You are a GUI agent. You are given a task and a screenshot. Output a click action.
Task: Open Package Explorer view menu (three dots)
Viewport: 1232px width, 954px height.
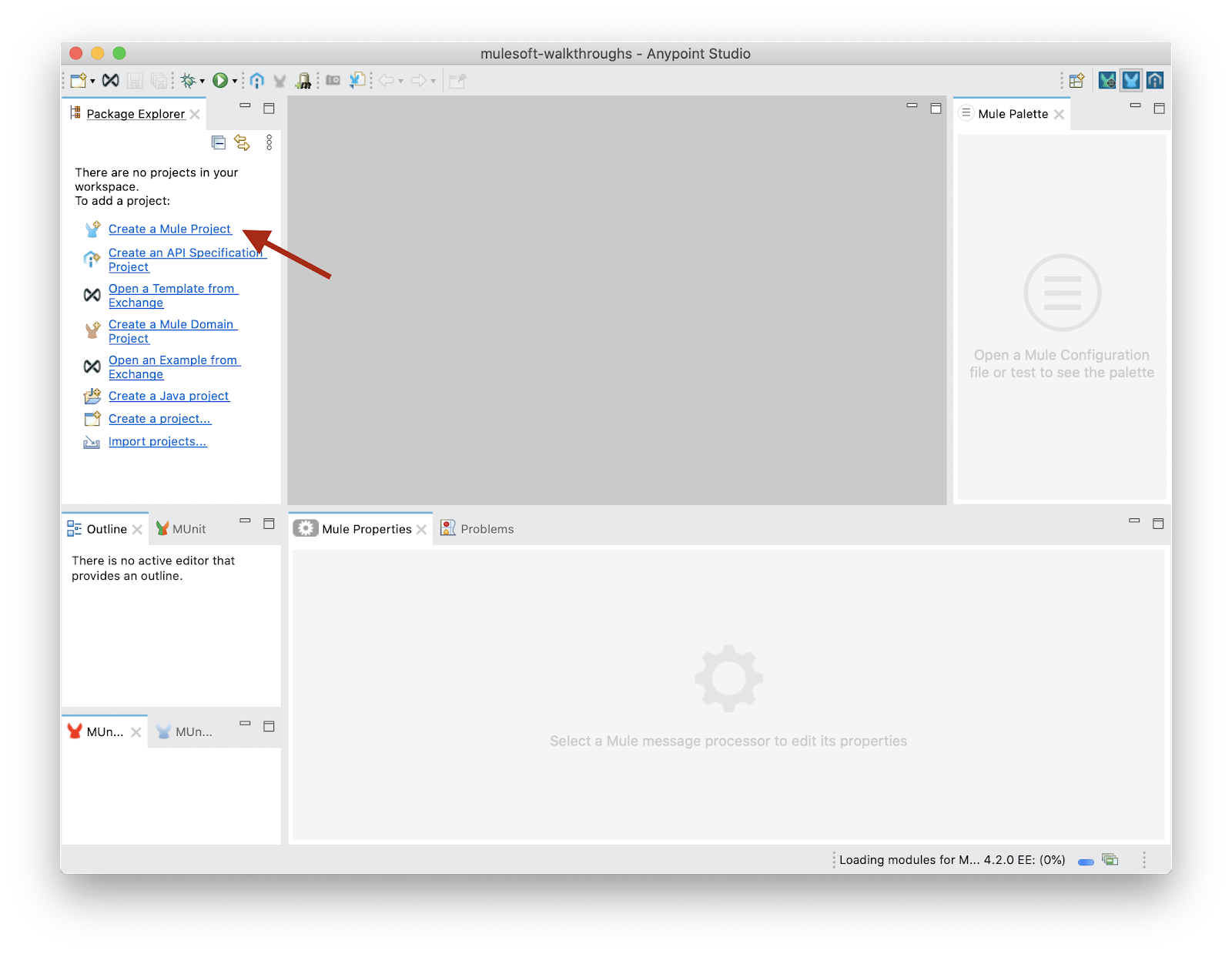pyautogui.click(x=269, y=142)
